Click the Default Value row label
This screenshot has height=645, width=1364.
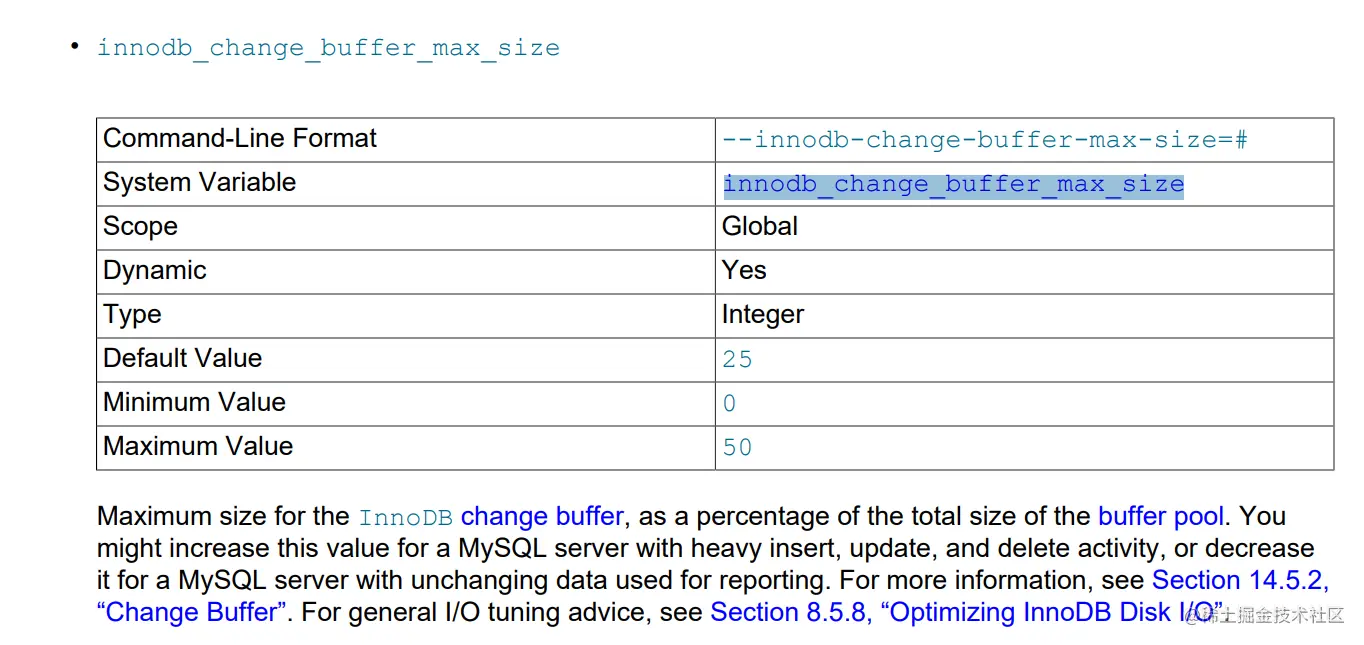[183, 358]
